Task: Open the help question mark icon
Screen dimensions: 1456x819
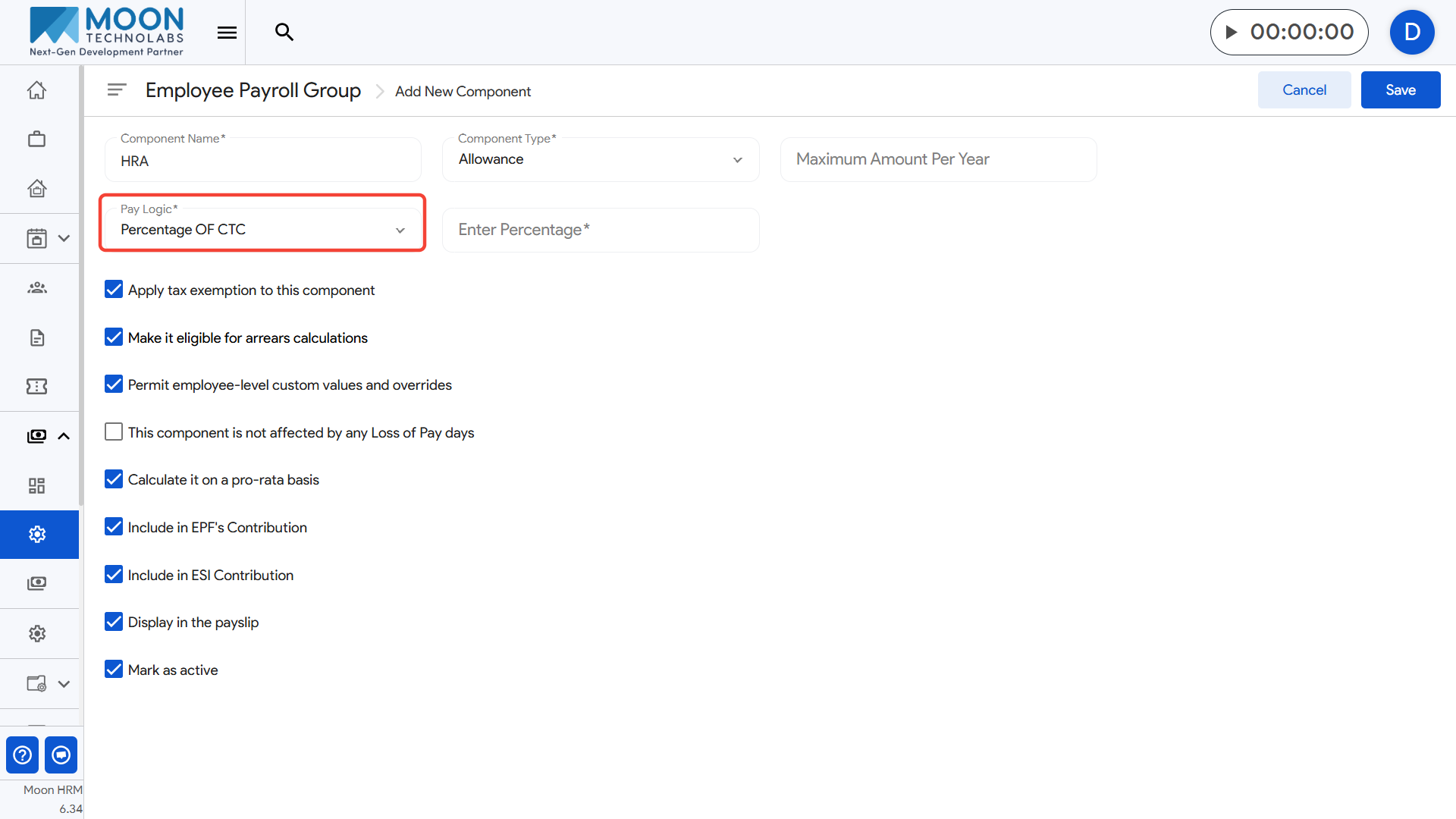Action: click(x=23, y=755)
